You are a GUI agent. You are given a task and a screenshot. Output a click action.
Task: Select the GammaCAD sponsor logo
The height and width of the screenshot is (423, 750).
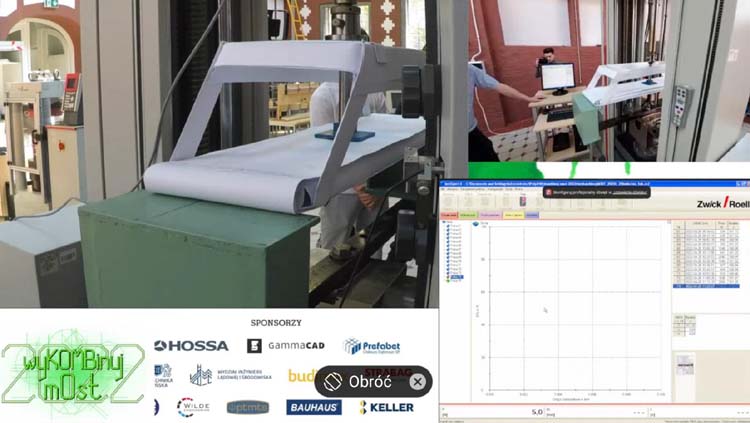(286, 346)
